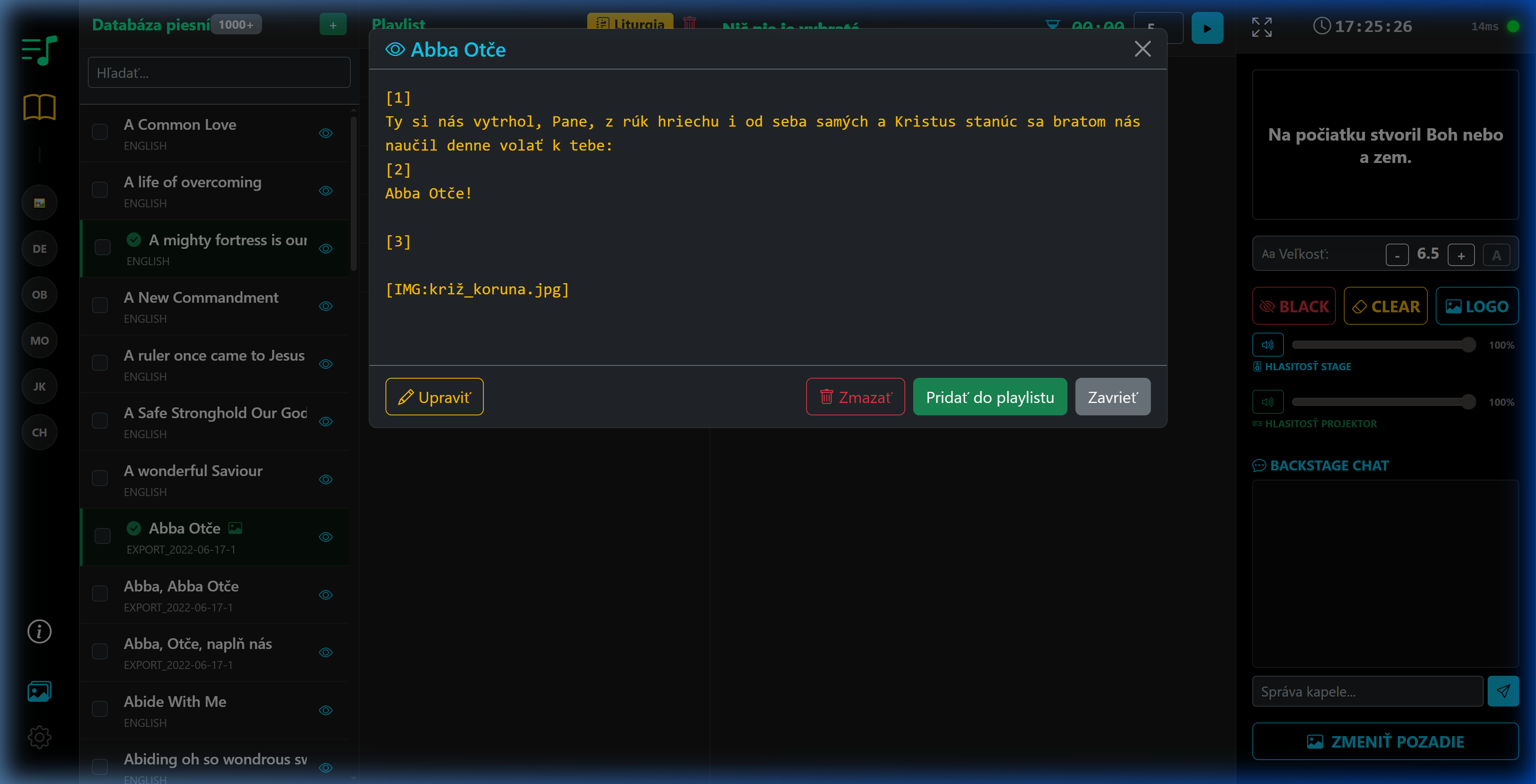
Task: Open the info circle icon in sidebar
Action: point(40,631)
